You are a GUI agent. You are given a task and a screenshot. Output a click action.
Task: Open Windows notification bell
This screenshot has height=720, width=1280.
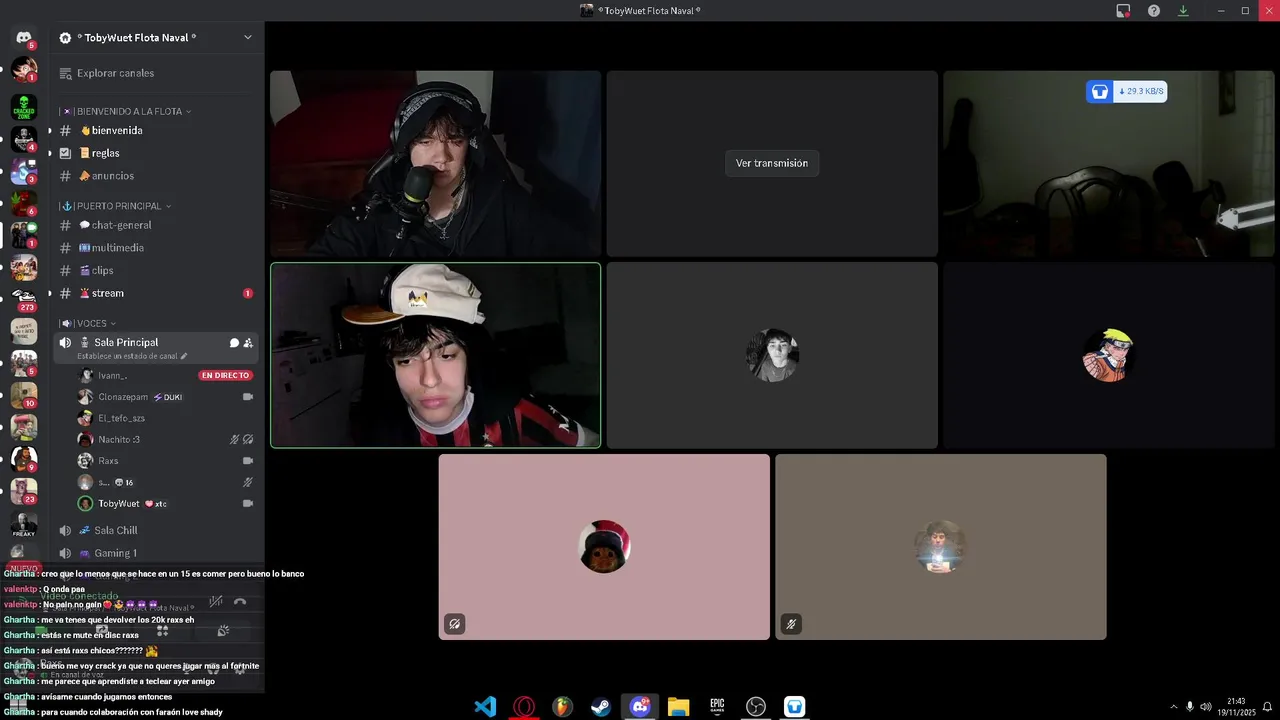[x=1267, y=707]
